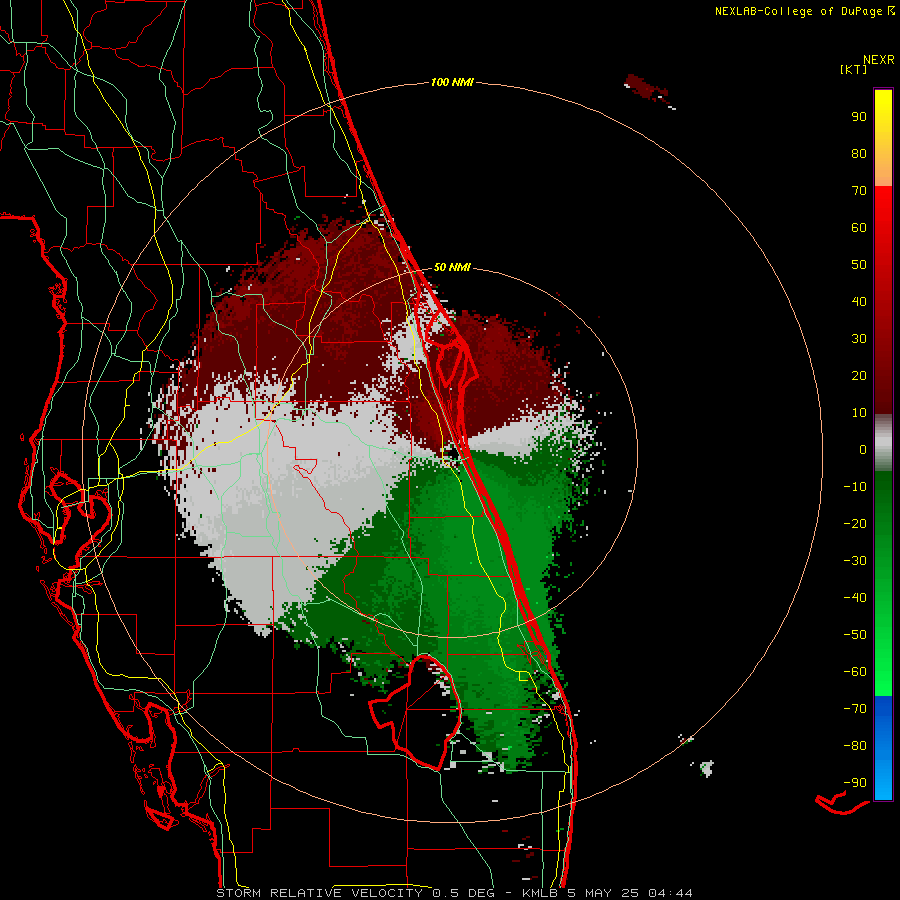Click the 50 value on the velocity scale

(x=859, y=265)
